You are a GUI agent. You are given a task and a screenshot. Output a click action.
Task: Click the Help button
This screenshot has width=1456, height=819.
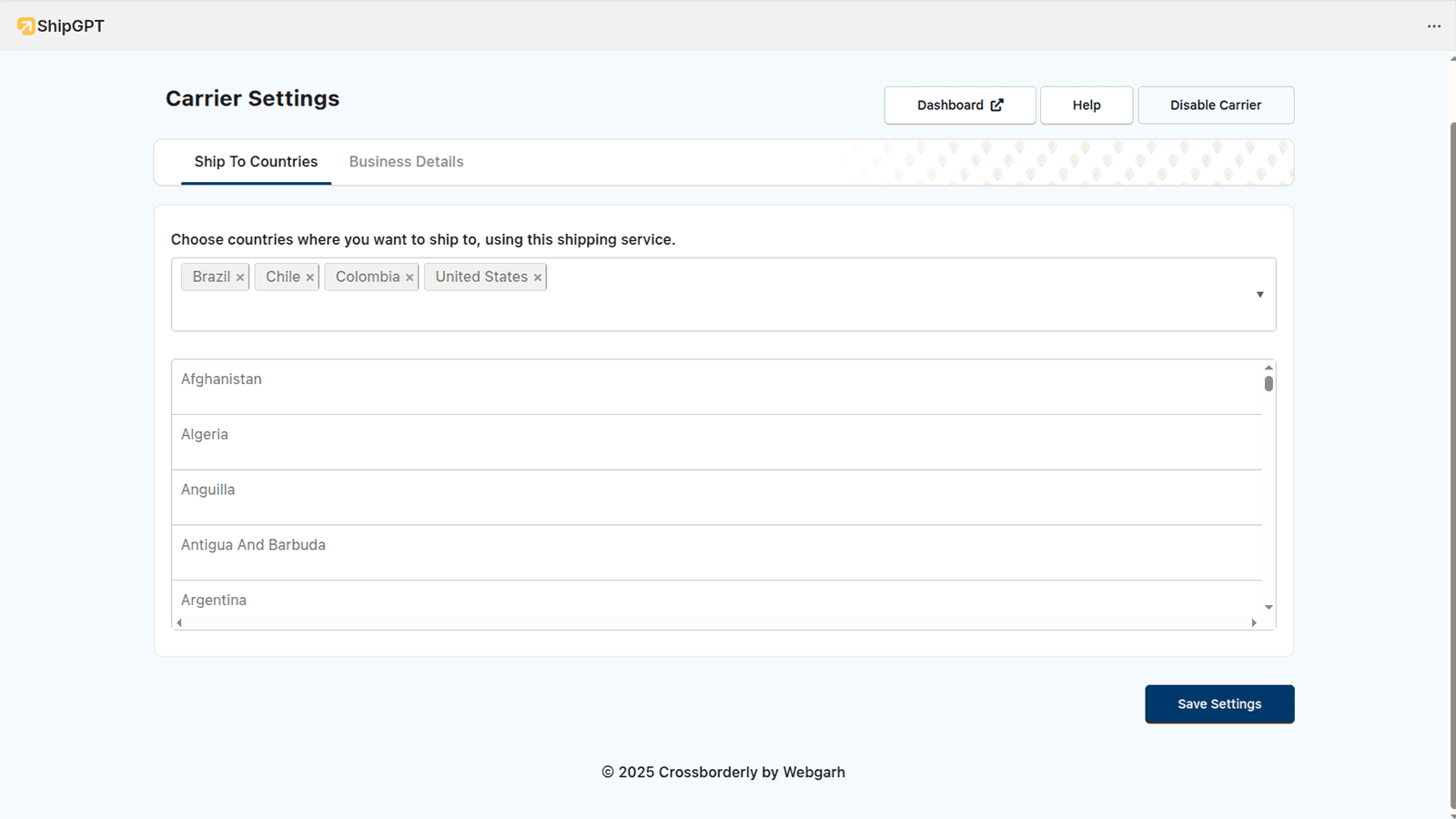1087,106
